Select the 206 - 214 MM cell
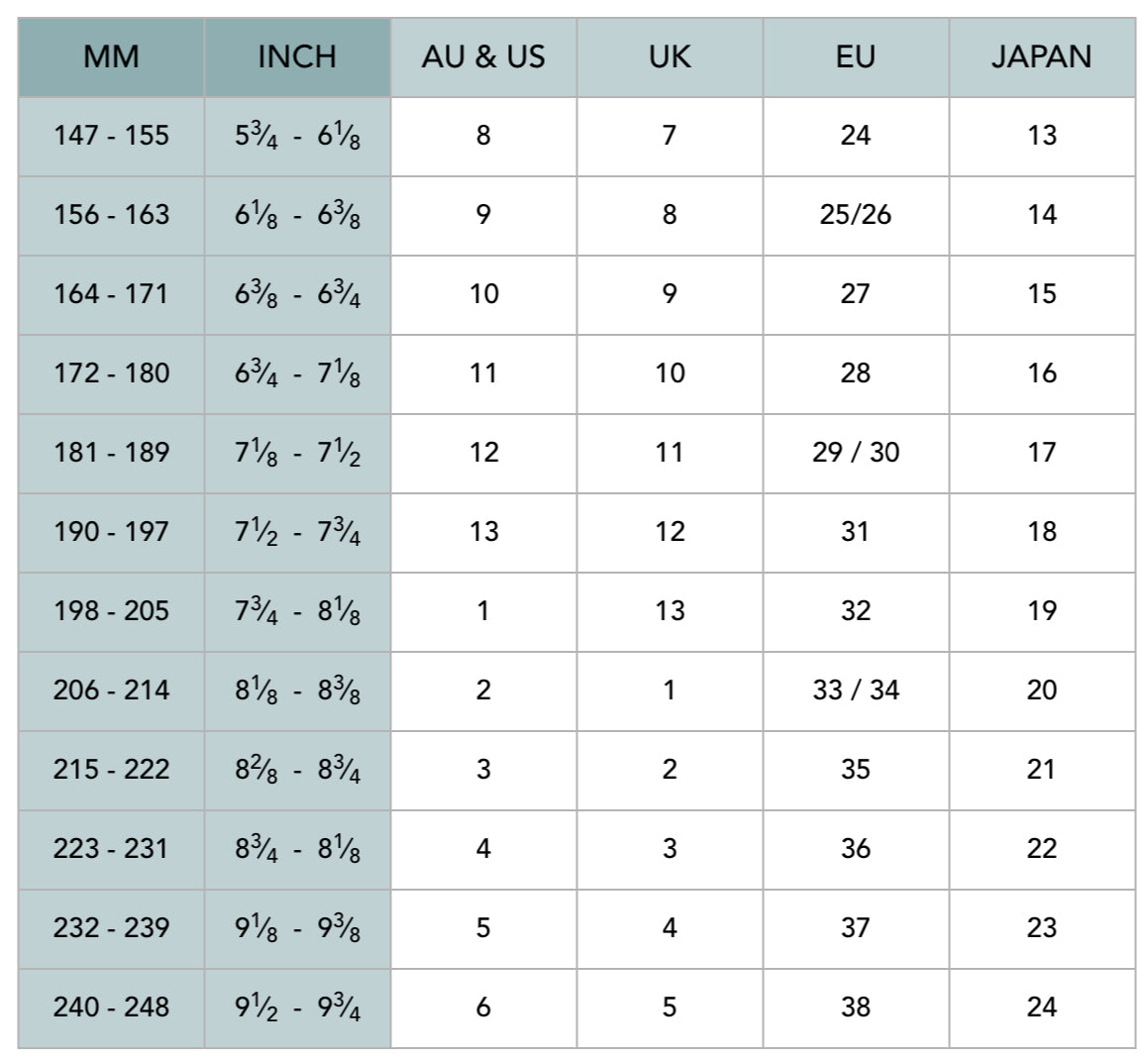Image resolution: width=1148 pixels, height=1062 pixels. tap(111, 690)
